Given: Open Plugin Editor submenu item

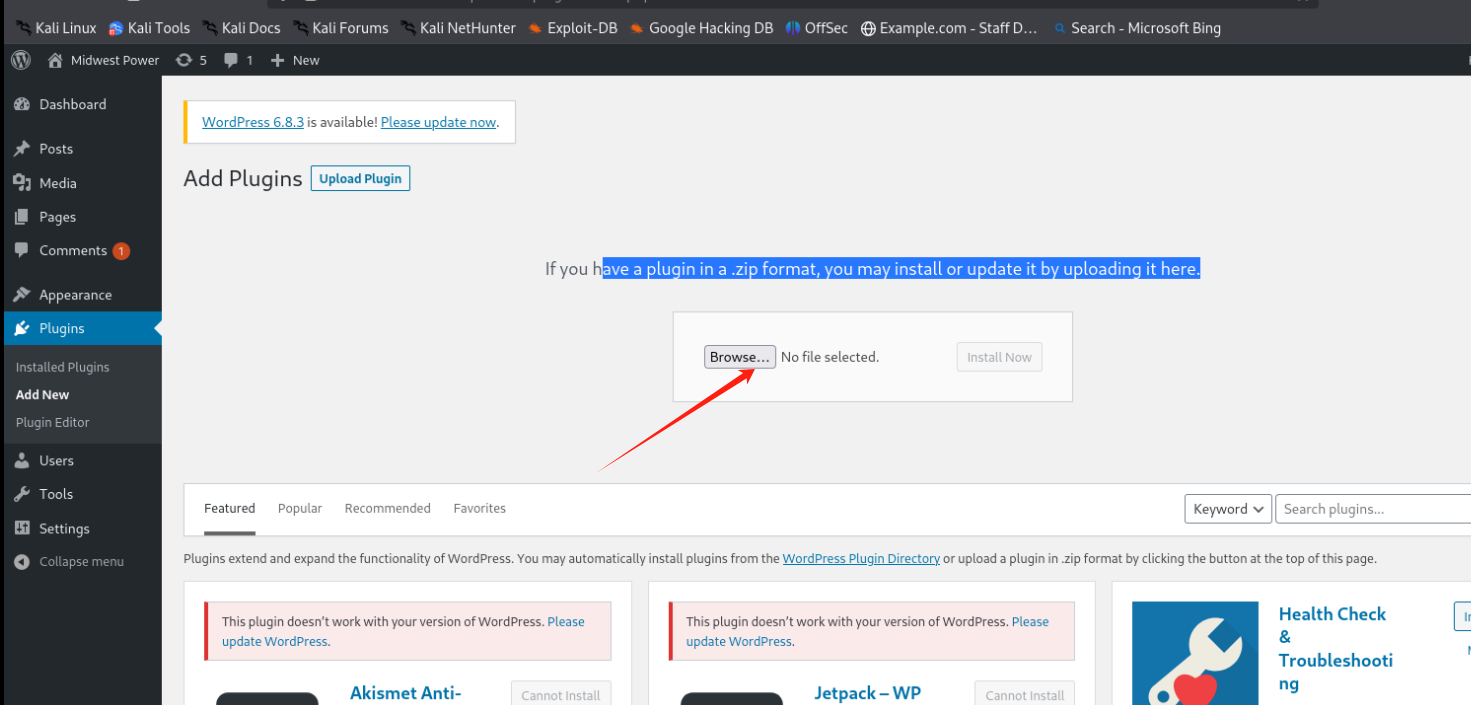Looking at the screenshot, I should [52, 422].
